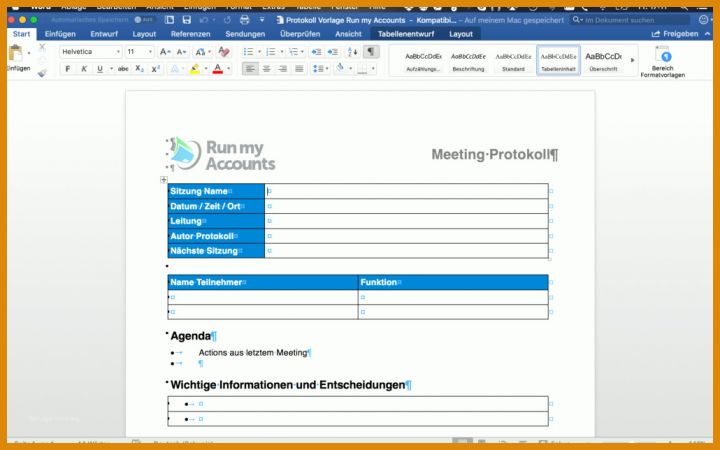Align text left
This screenshot has width=720, height=450.
click(250, 69)
